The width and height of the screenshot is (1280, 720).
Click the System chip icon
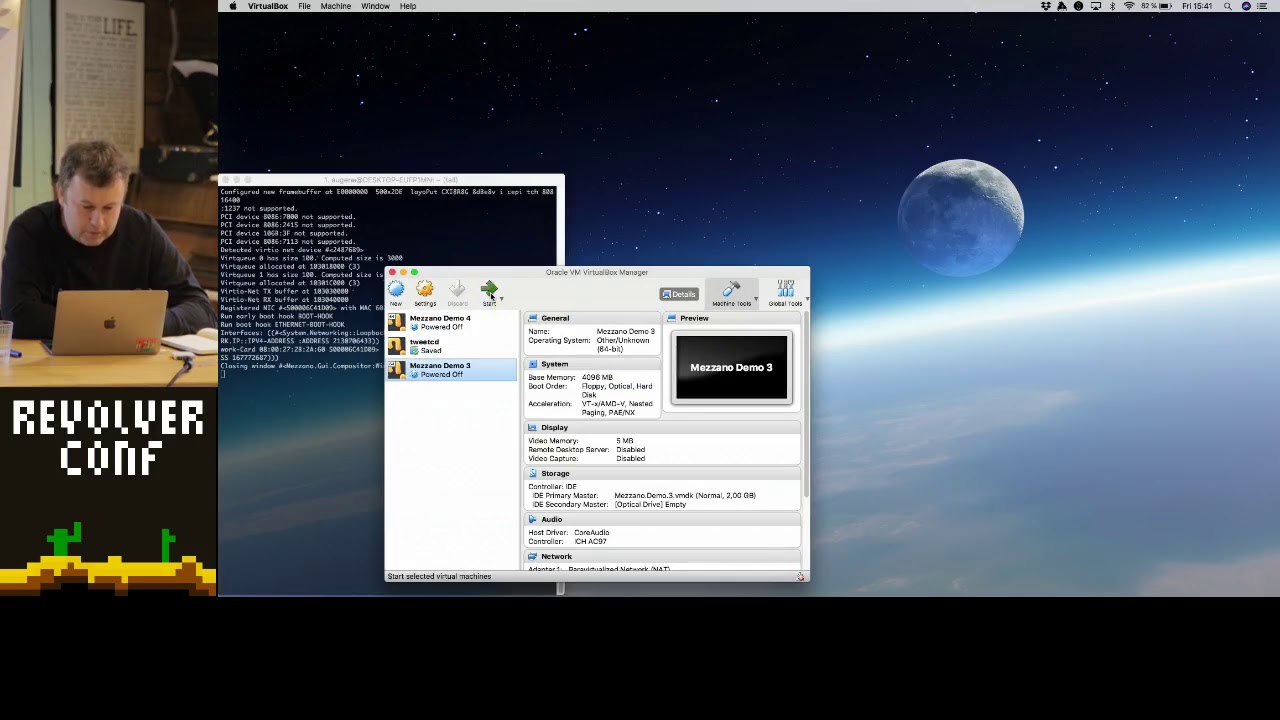point(532,364)
